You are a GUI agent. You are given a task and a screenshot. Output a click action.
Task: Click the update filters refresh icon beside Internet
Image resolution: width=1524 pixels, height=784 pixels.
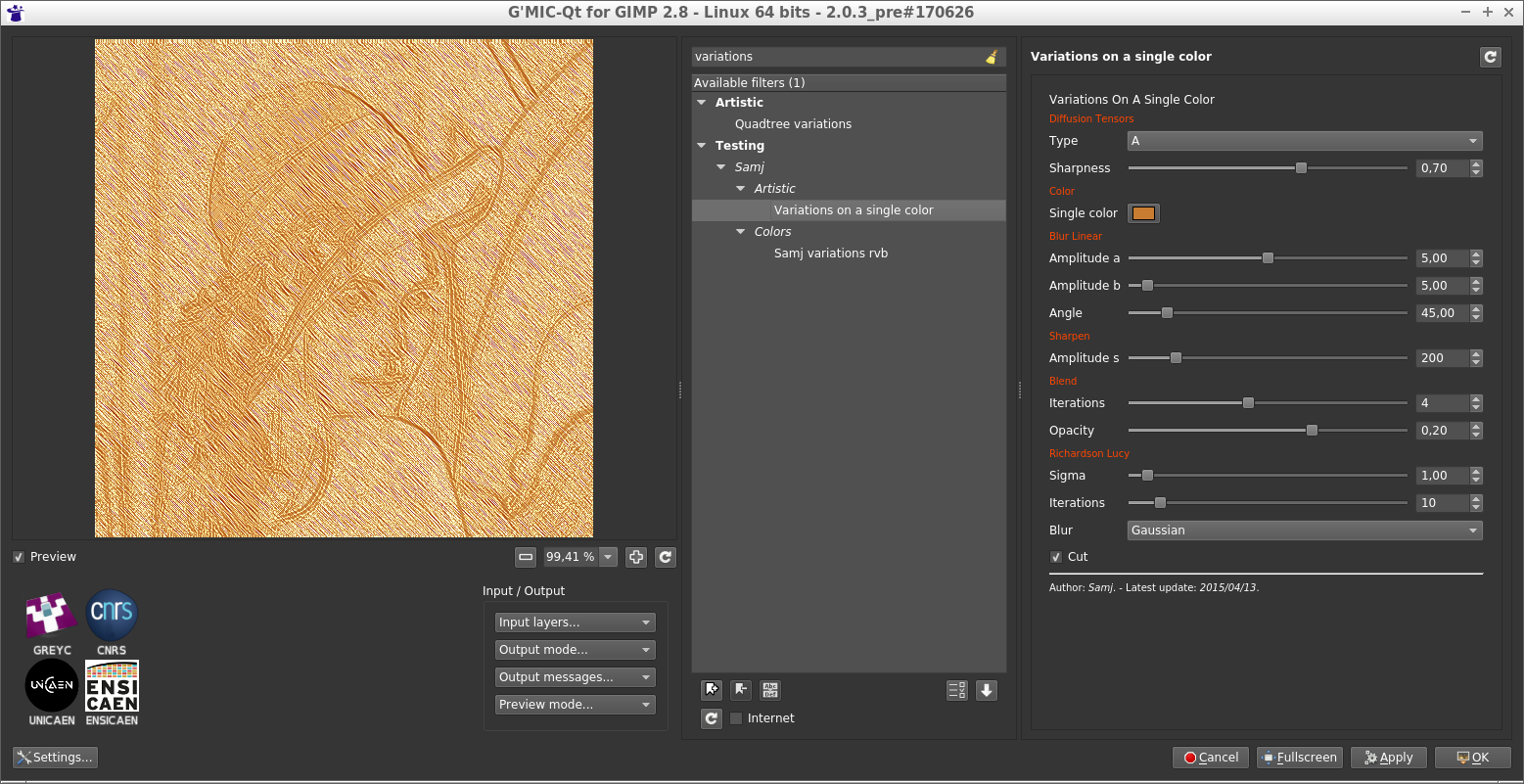click(x=712, y=718)
